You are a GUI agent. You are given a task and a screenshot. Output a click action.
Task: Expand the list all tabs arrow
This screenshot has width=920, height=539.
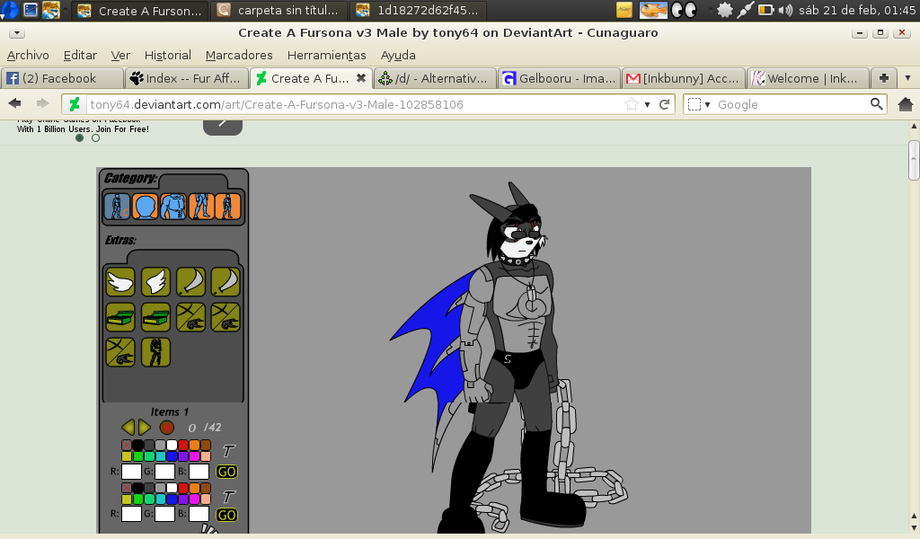(908, 78)
